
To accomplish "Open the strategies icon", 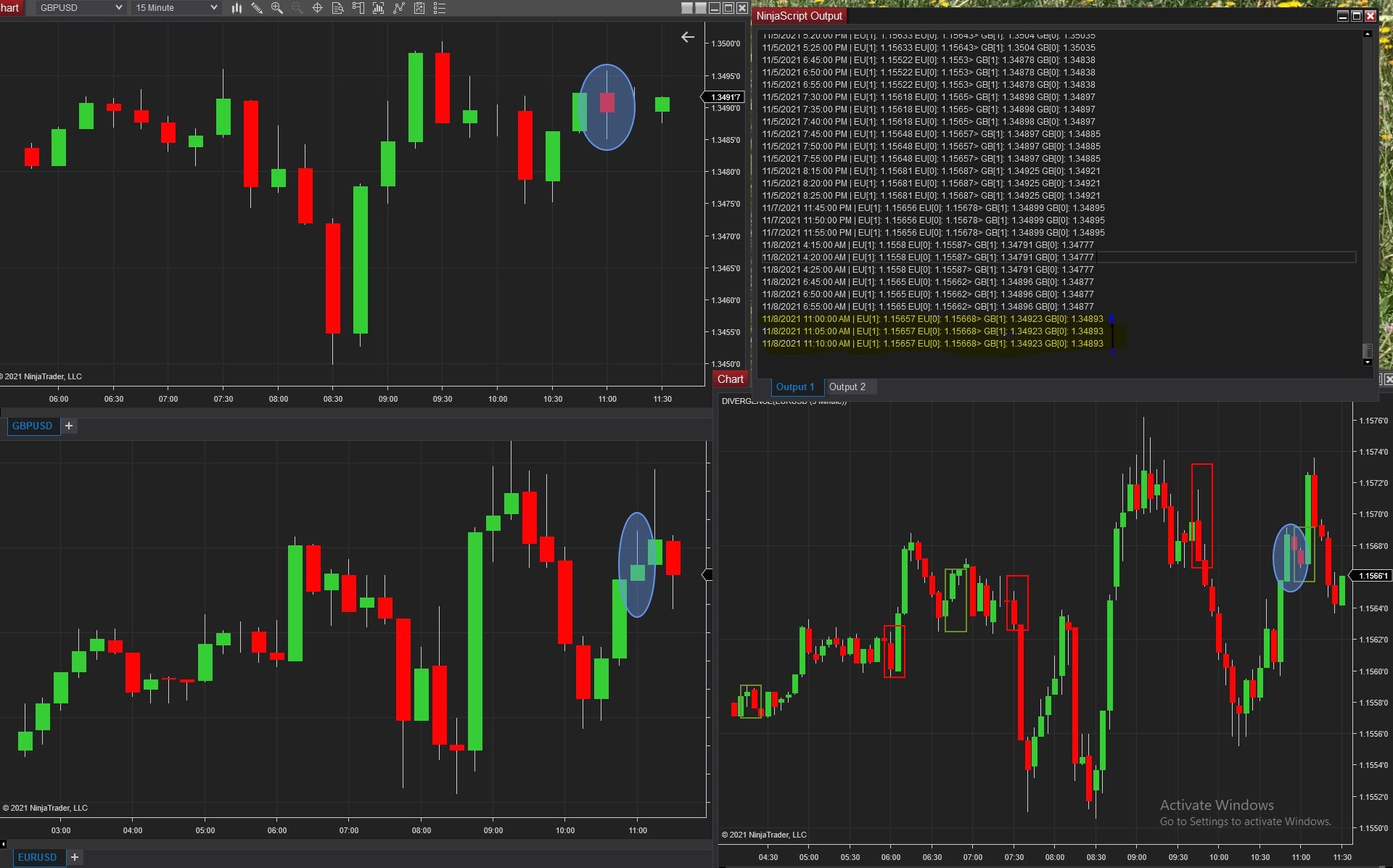I will point(419,8).
